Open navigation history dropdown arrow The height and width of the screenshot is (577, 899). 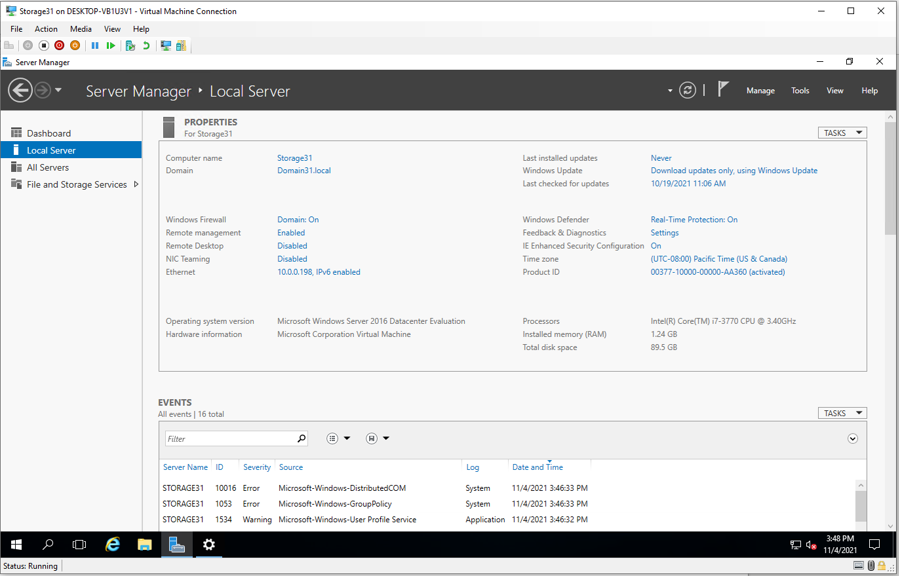point(58,91)
